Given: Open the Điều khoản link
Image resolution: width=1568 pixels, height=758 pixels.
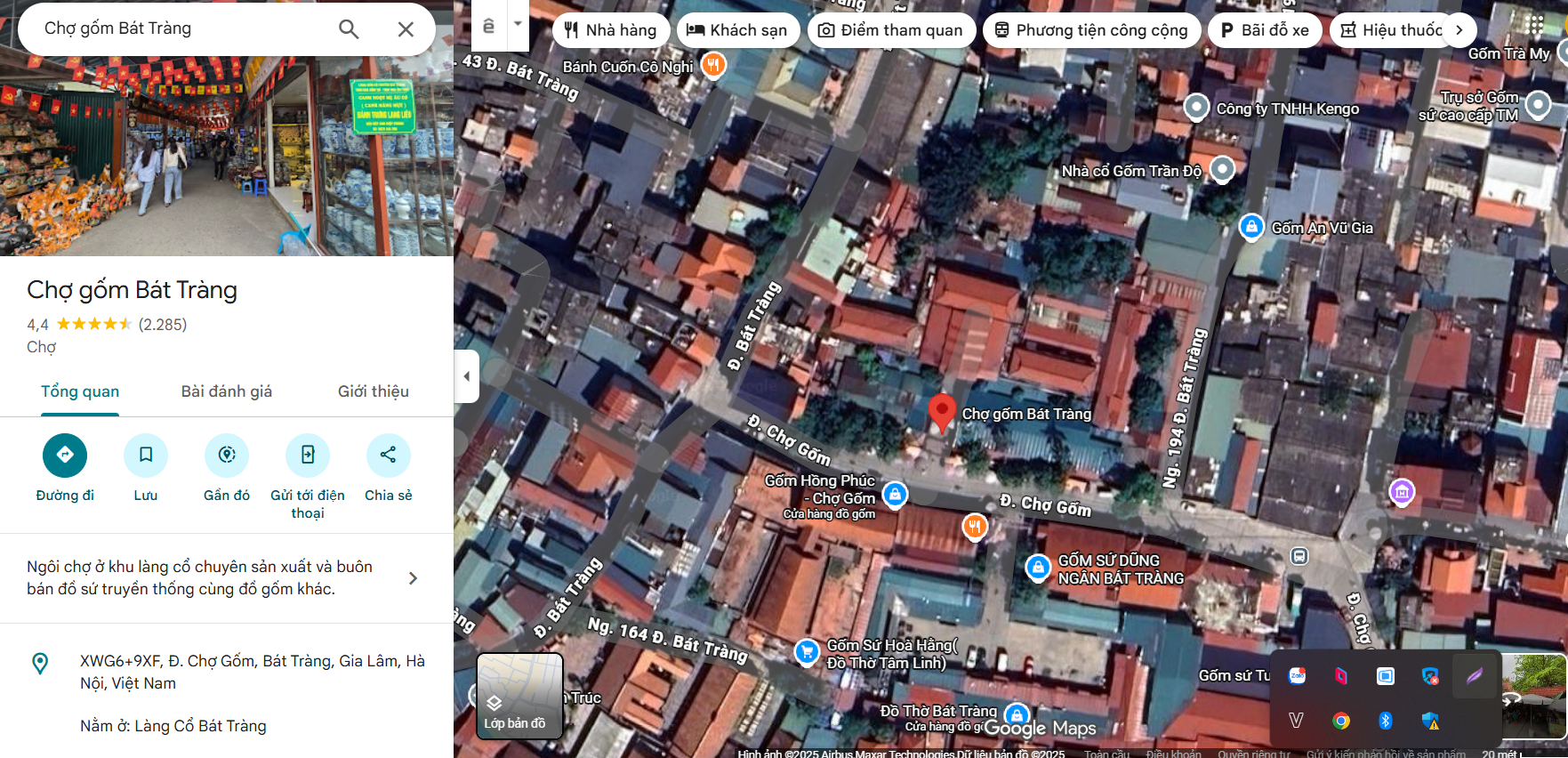Looking at the screenshot, I should pyautogui.click(x=1173, y=754).
